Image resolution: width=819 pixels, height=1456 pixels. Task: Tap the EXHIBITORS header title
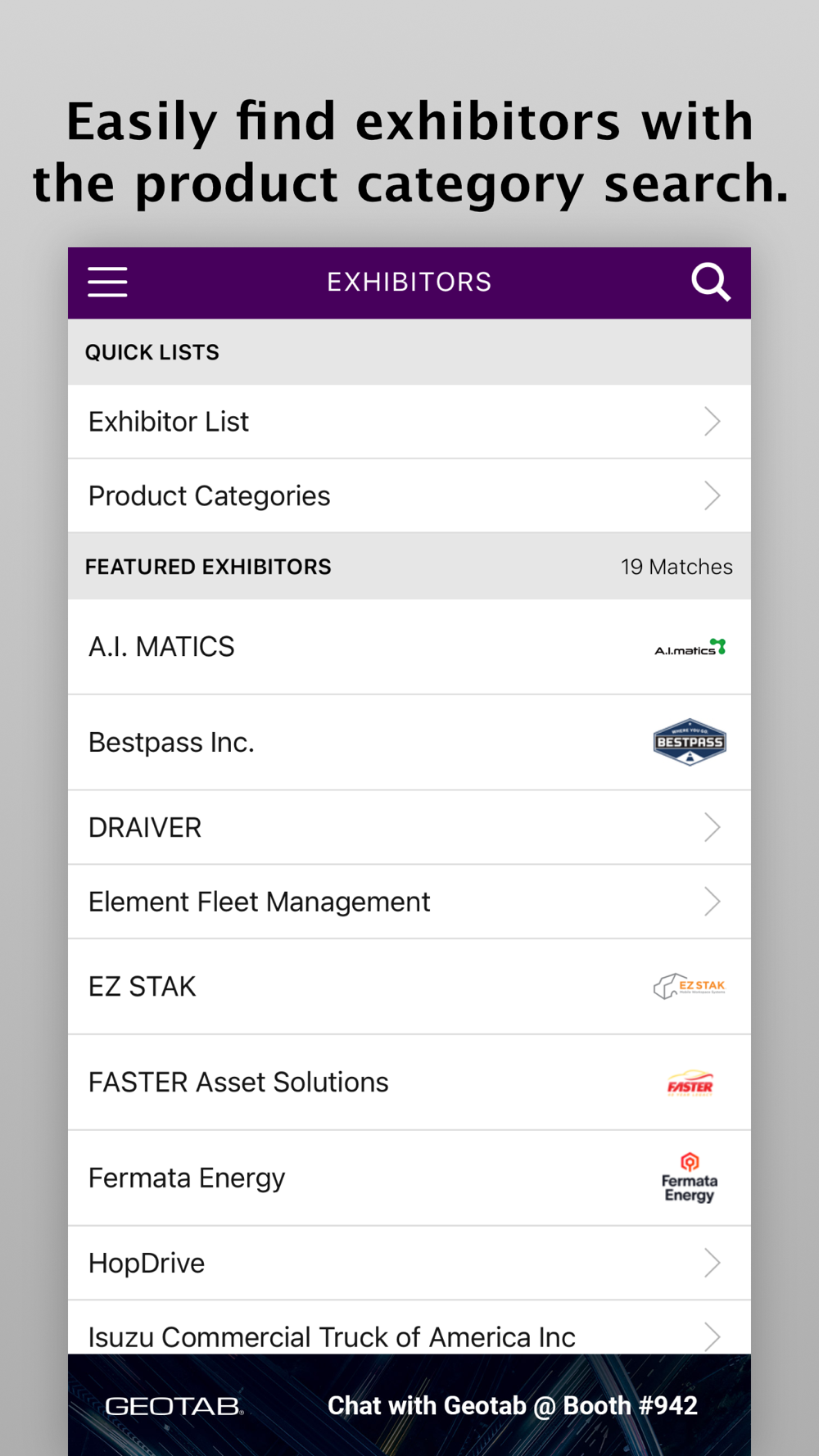point(409,282)
